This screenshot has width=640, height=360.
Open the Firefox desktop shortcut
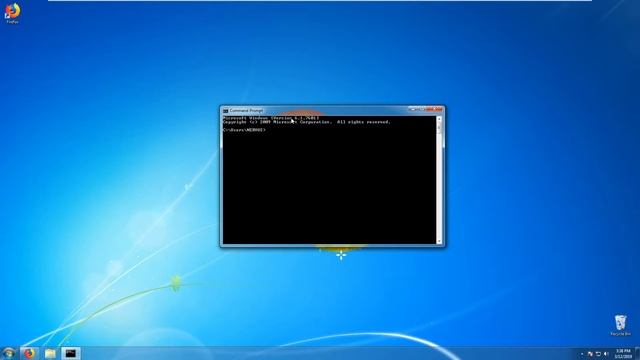click(x=12, y=12)
